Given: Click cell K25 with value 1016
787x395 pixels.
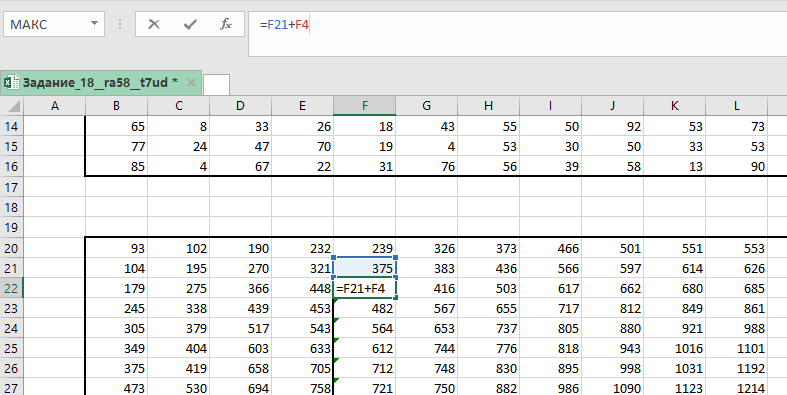Looking at the screenshot, I should (x=675, y=348).
